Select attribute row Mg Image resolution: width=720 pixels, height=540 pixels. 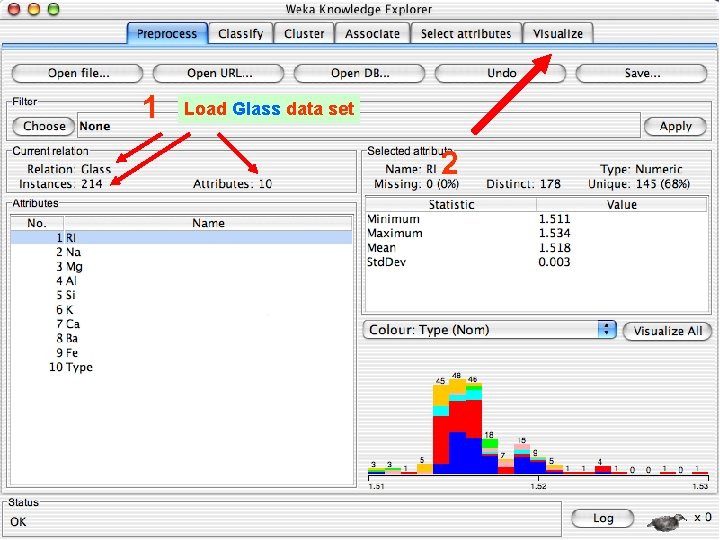point(181,266)
